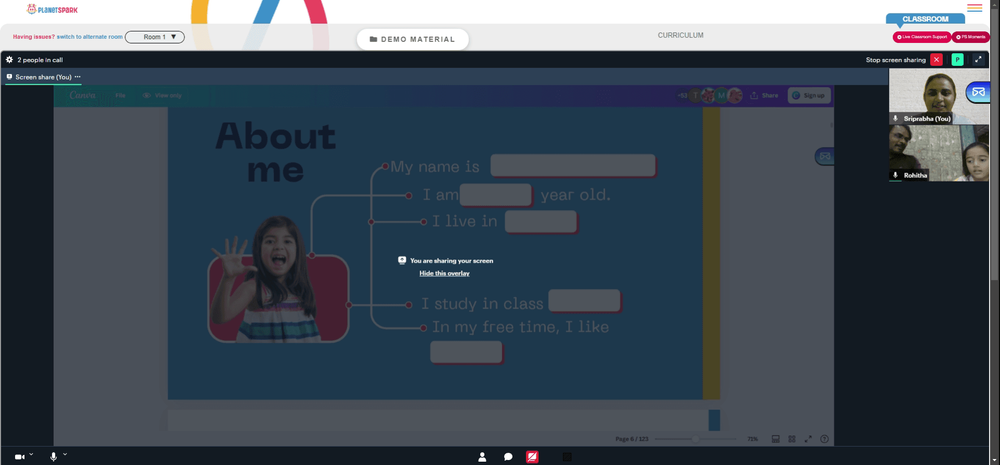This screenshot has height=465, width=1000.
Task: Stop screen sharing with red X button
Action: click(936, 59)
